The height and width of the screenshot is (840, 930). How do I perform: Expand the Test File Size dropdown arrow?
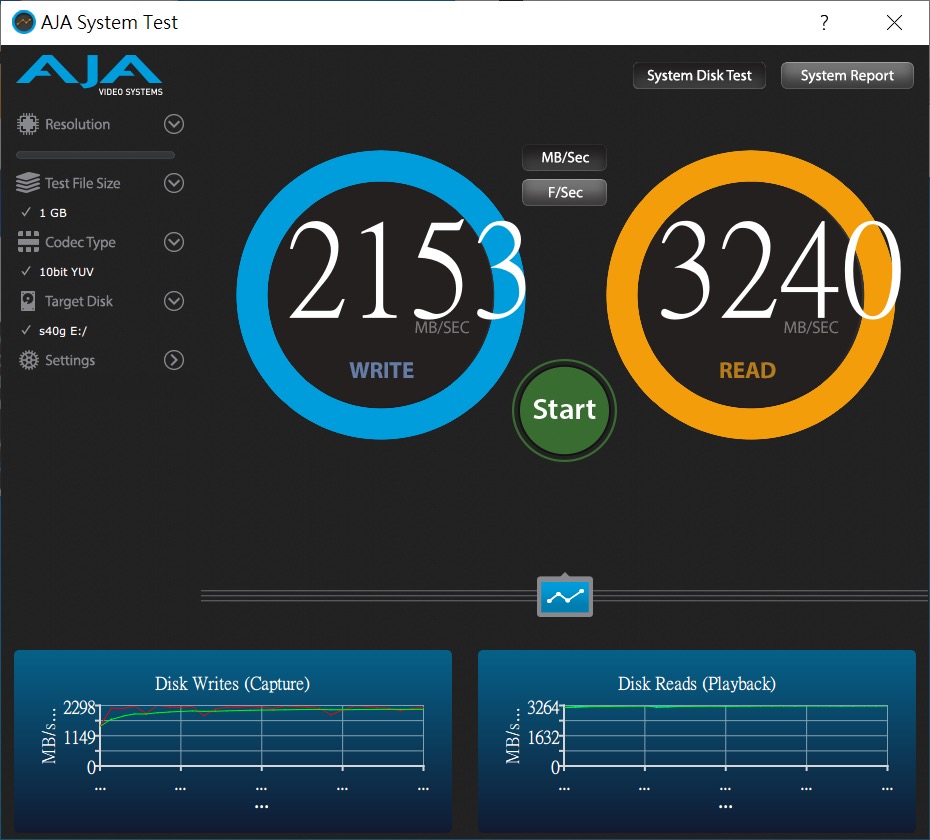coord(174,183)
